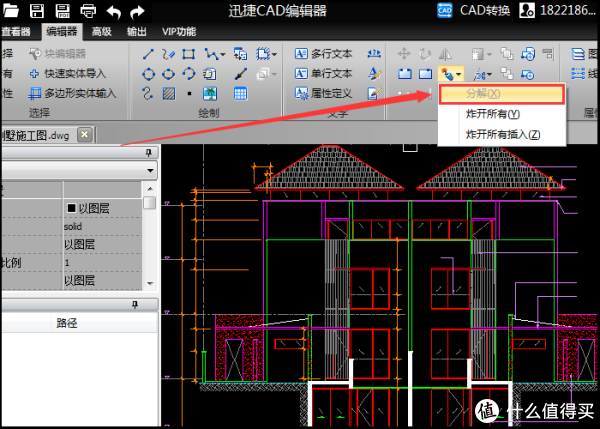Click the 属性定义 attribute definition tool

tap(325, 93)
